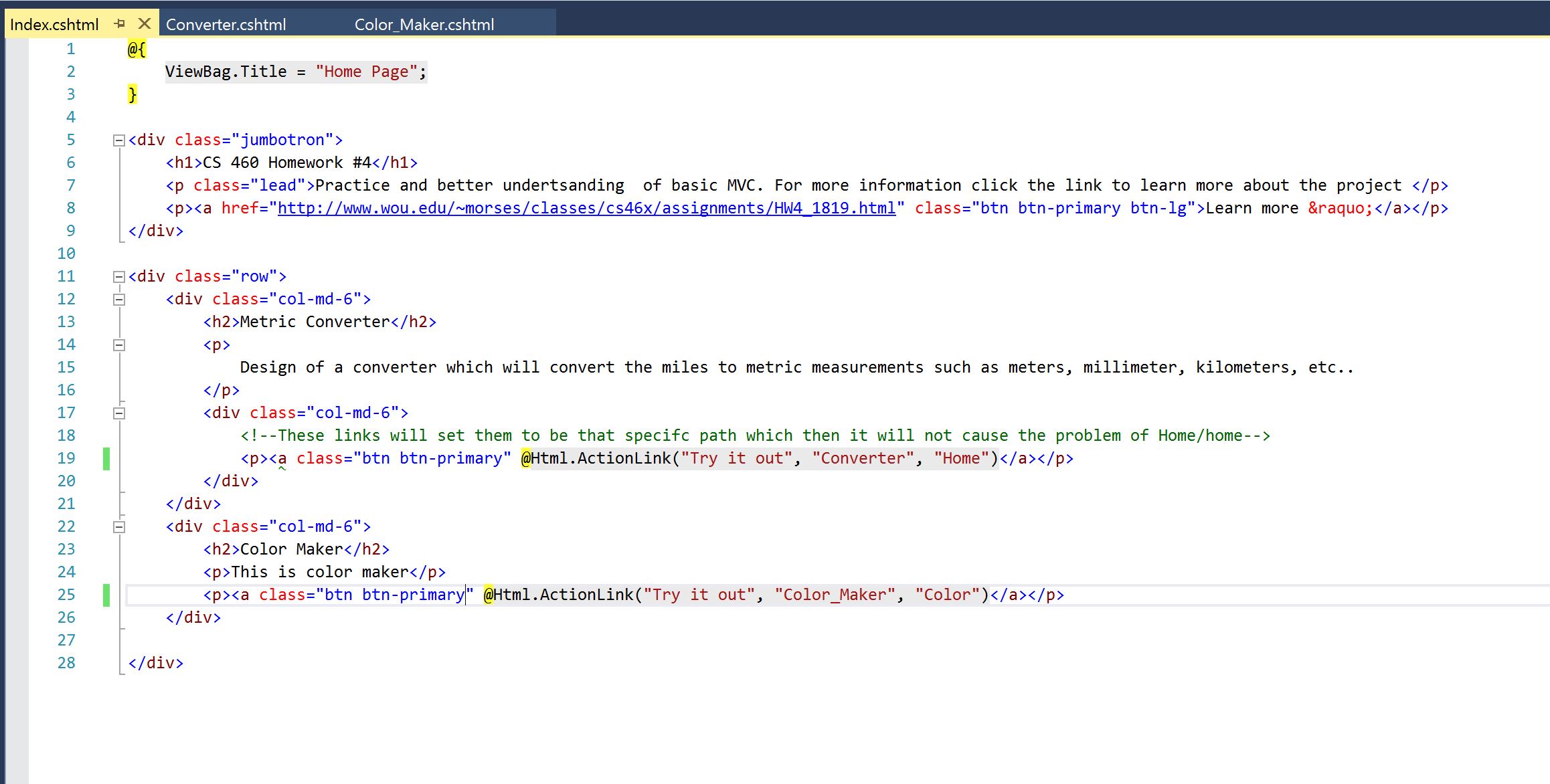Click line number 1 in the gutter
The width and height of the screenshot is (1550, 784).
tap(70, 49)
